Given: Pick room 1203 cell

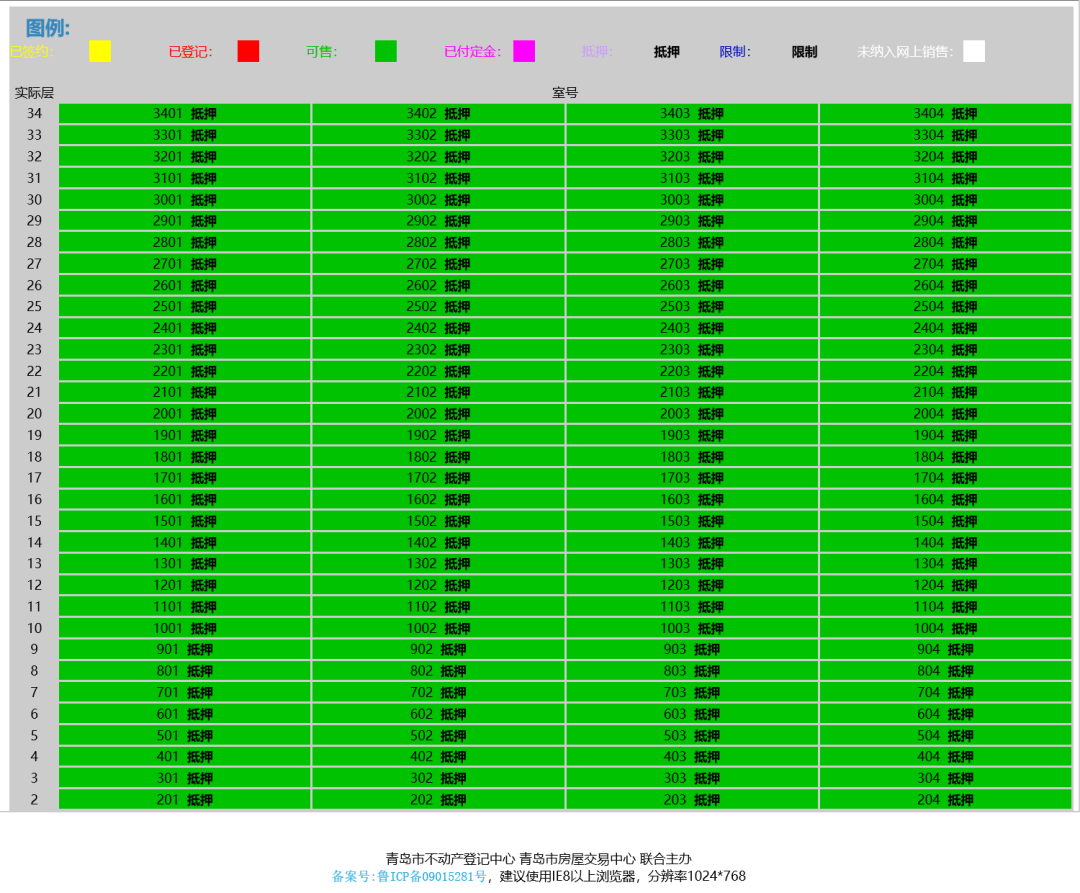Looking at the screenshot, I should [x=692, y=585].
